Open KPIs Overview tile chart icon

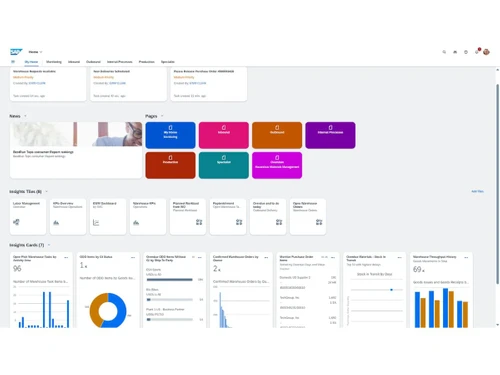coord(56,222)
